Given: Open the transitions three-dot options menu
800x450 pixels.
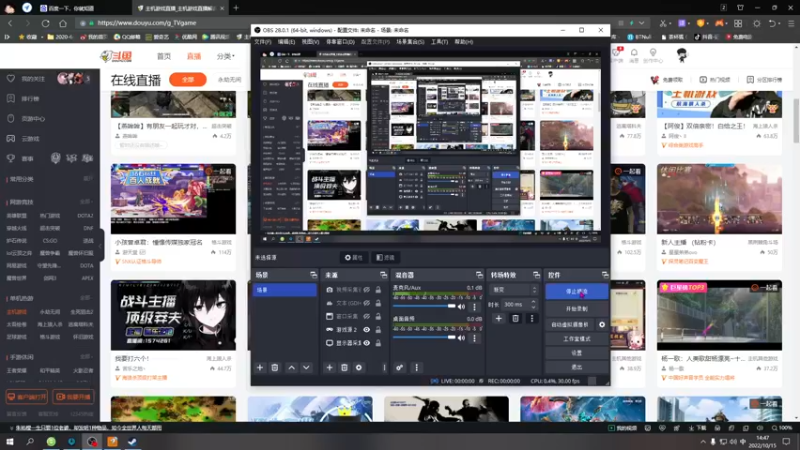Looking at the screenshot, I should coord(532,318).
